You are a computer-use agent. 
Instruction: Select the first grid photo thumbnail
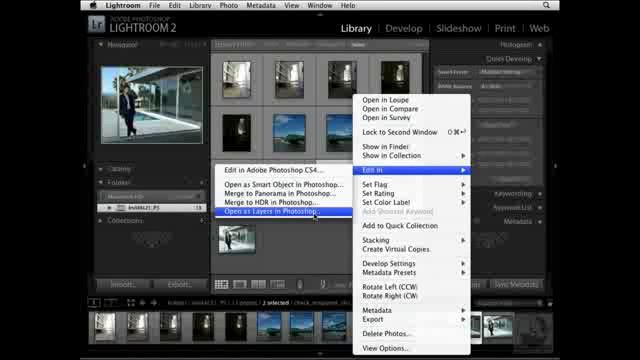237,79
